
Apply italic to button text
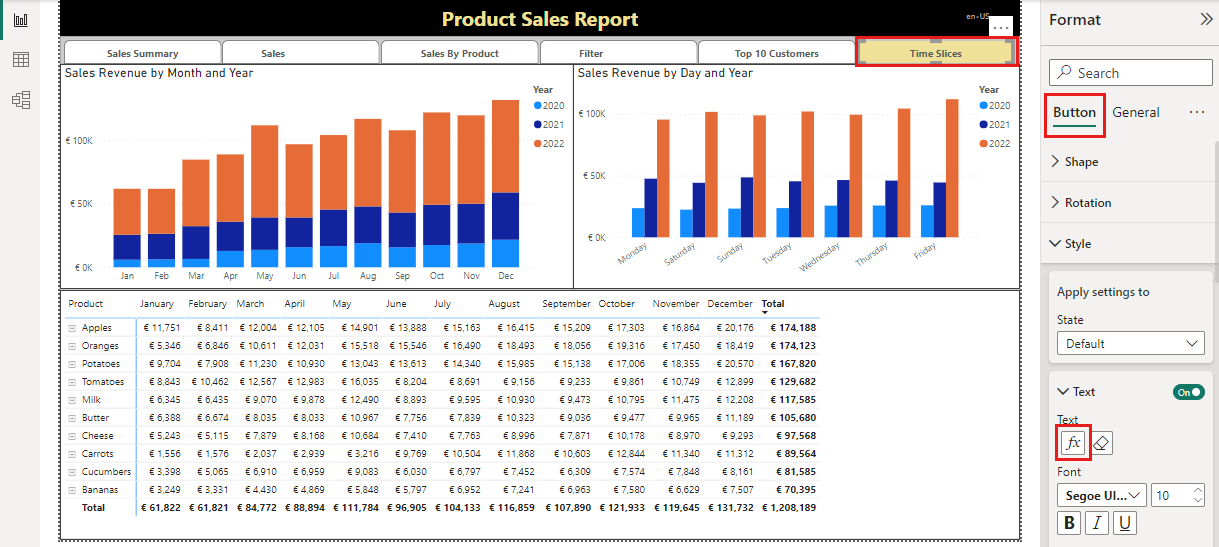coord(1098,522)
